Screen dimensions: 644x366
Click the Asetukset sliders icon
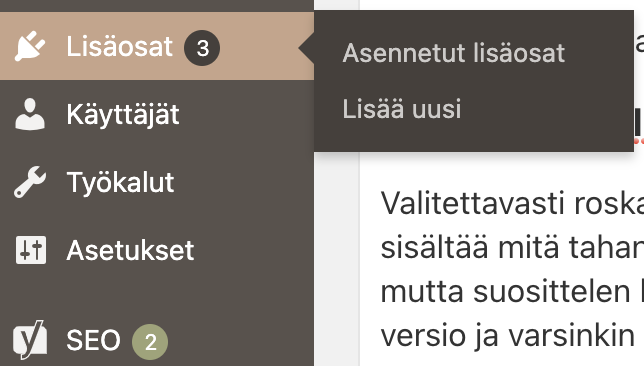point(31,250)
